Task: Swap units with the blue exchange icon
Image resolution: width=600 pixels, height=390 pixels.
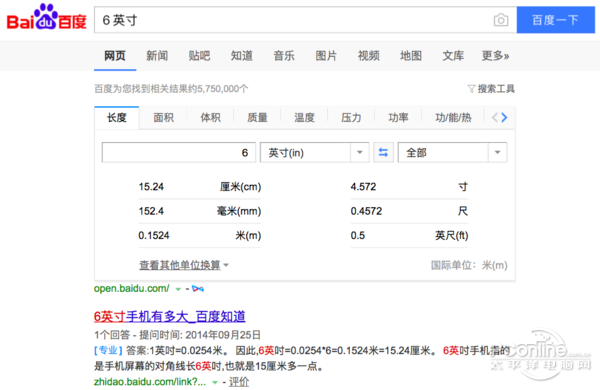Action: tap(383, 152)
